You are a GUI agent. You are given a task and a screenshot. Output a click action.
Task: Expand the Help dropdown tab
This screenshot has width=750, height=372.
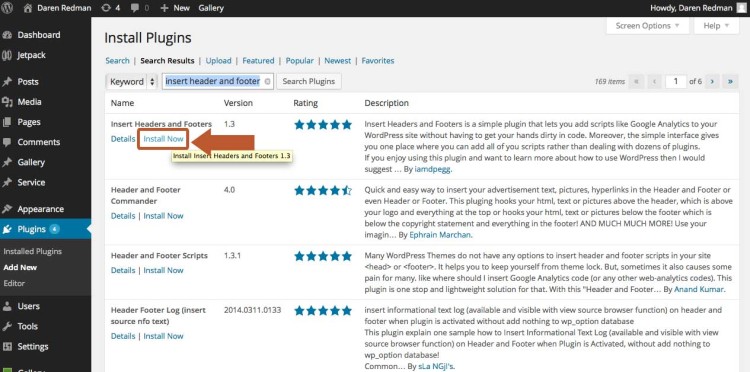716,26
